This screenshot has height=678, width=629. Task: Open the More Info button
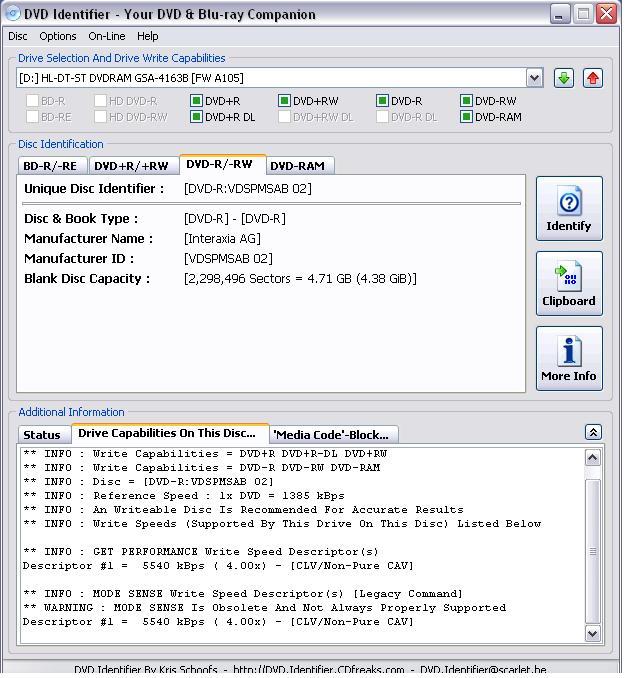point(569,358)
